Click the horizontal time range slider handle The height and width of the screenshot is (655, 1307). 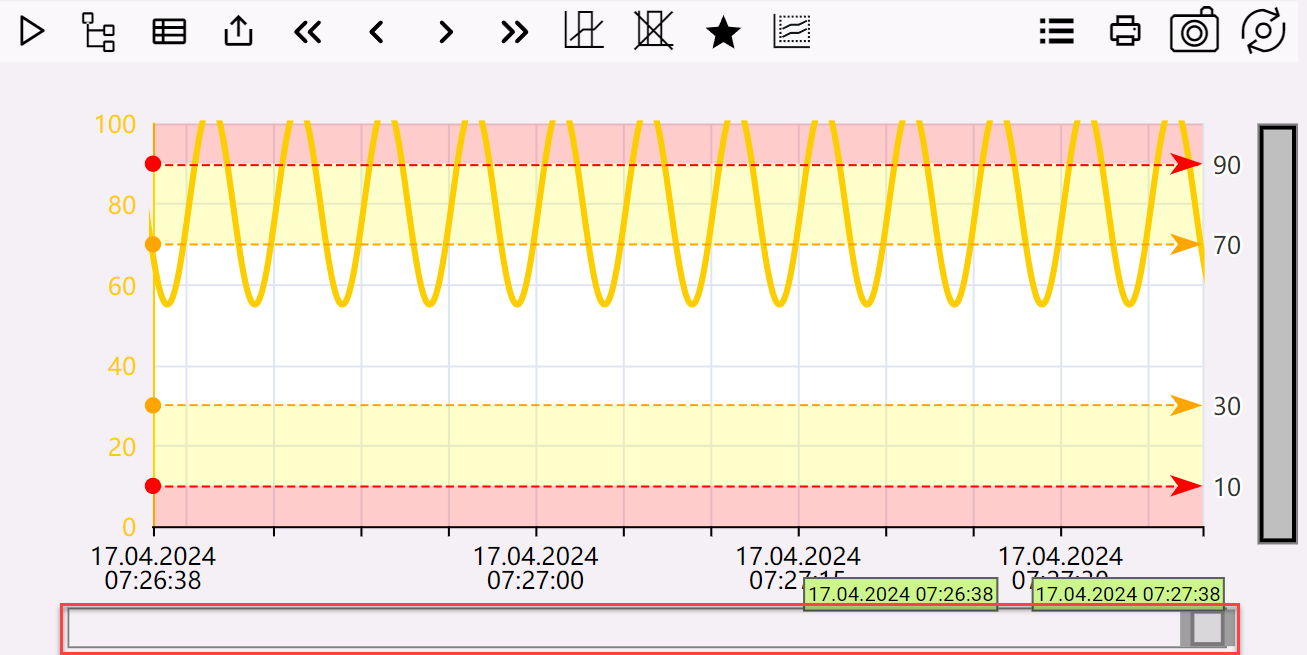[x=1208, y=628]
